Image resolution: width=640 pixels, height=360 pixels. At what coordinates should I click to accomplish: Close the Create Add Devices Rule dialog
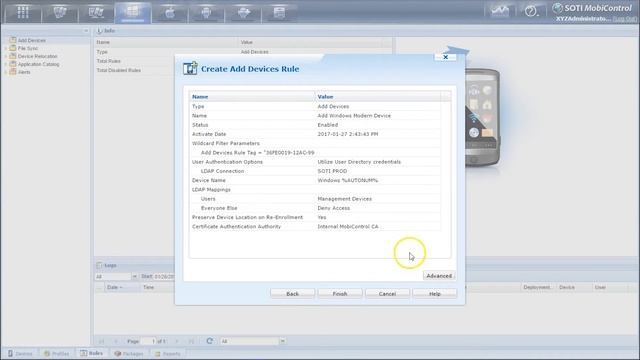(446, 57)
